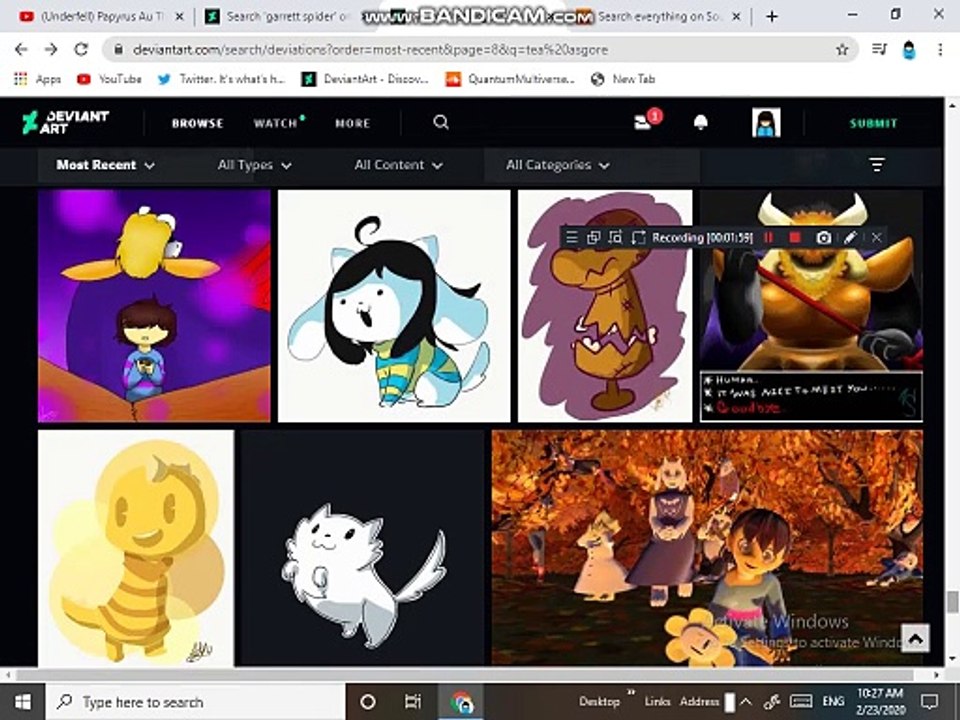The height and width of the screenshot is (720, 960).
Task: Open the filter options icon
Action: coord(877,164)
